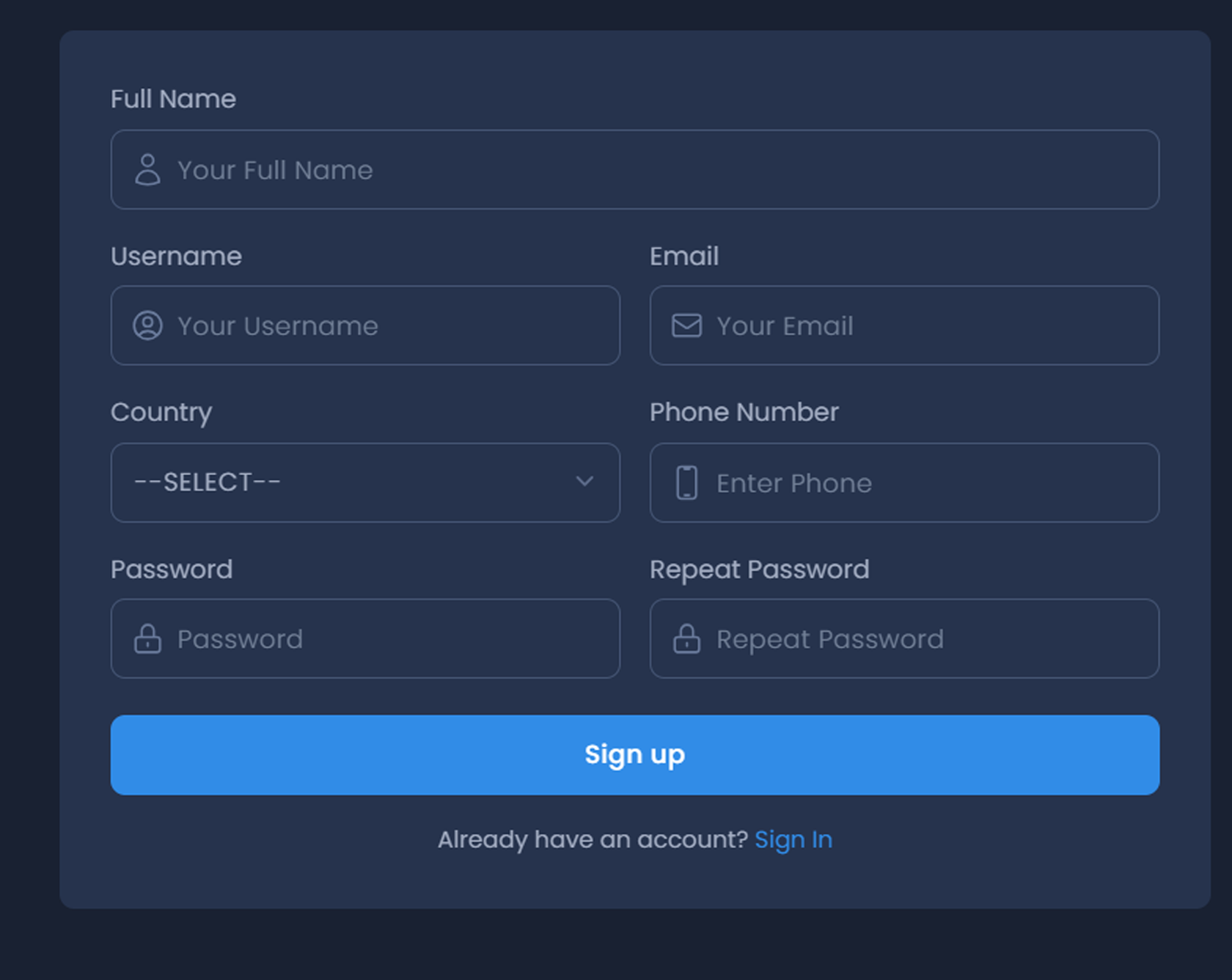Screen dimensions: 1232x980
Task: Expand the Country dropdown chevron
Action: click(584, 482)
